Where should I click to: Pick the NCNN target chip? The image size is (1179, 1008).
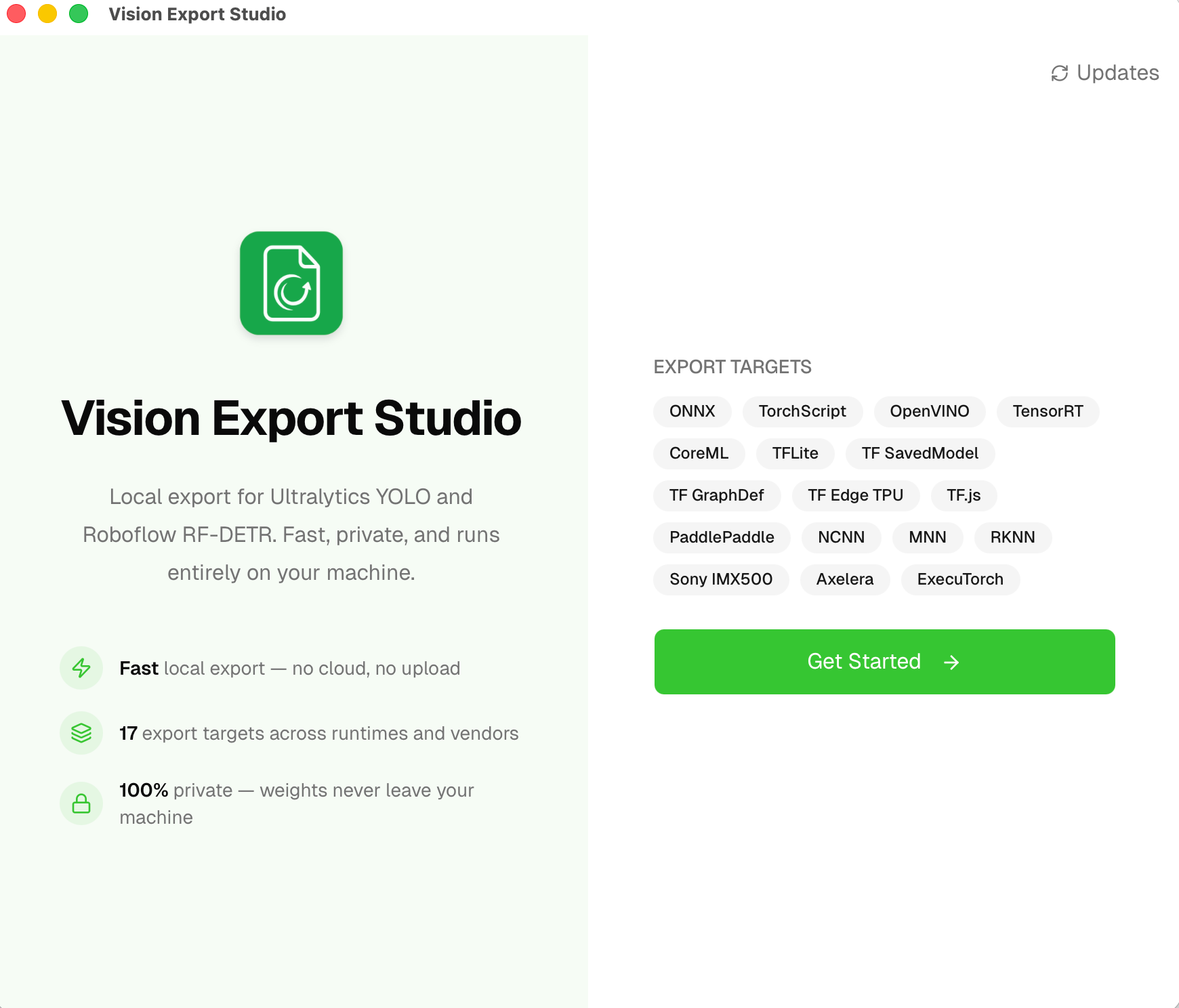tap(842, 537)
